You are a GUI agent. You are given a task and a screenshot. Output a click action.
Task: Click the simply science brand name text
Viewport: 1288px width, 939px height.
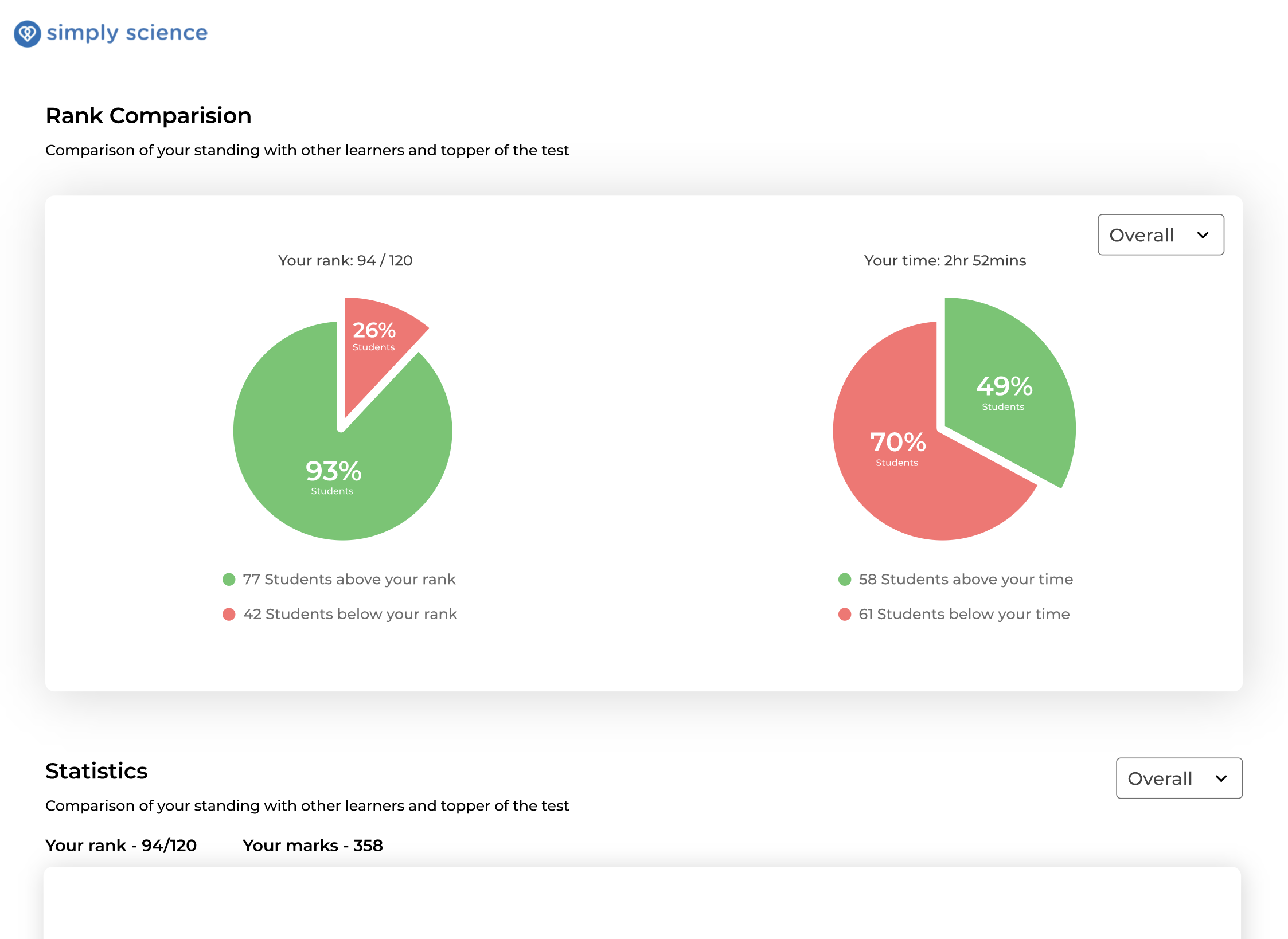click(127, 33)
